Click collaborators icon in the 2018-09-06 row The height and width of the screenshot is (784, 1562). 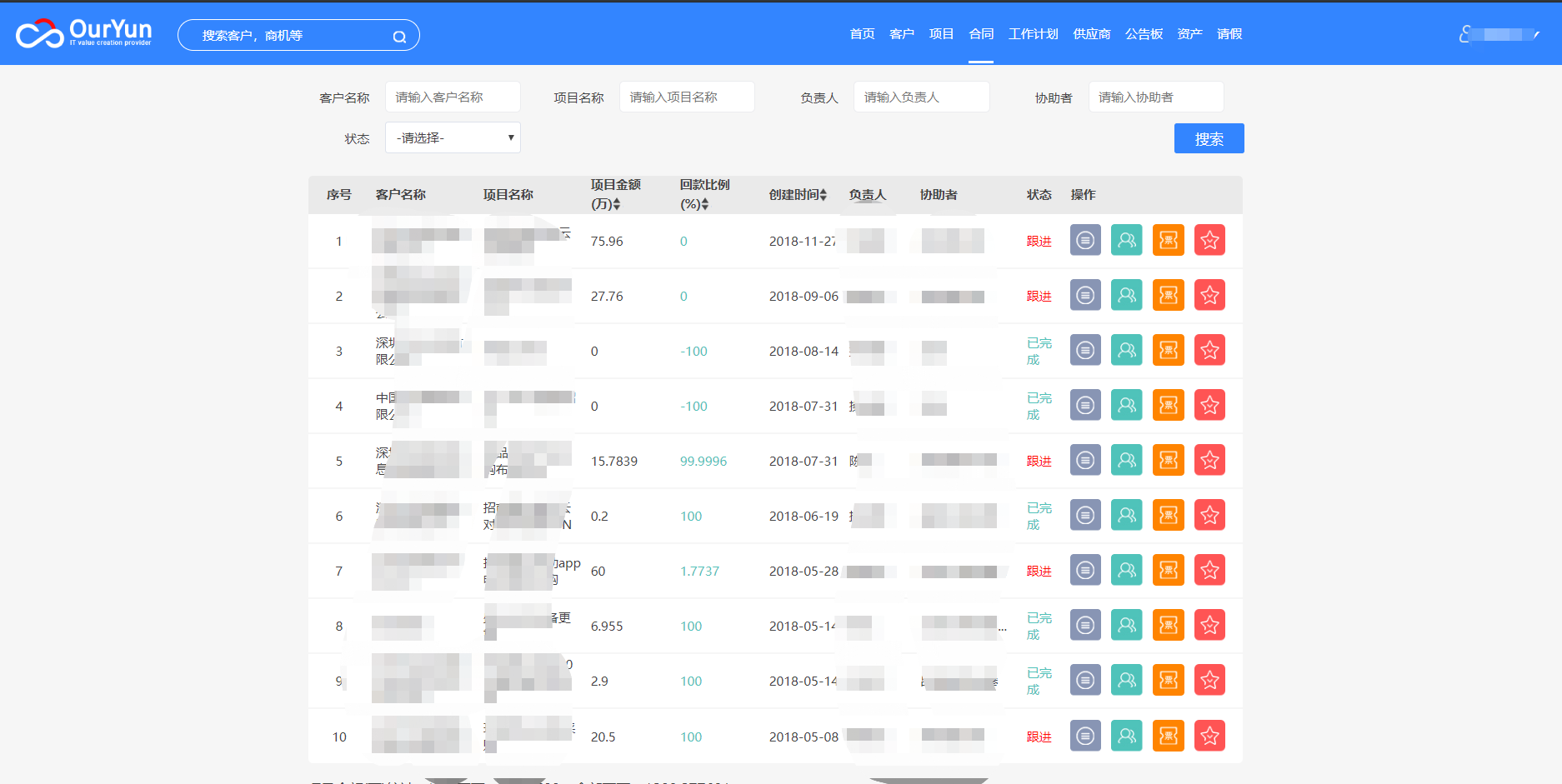point(1127,295)
